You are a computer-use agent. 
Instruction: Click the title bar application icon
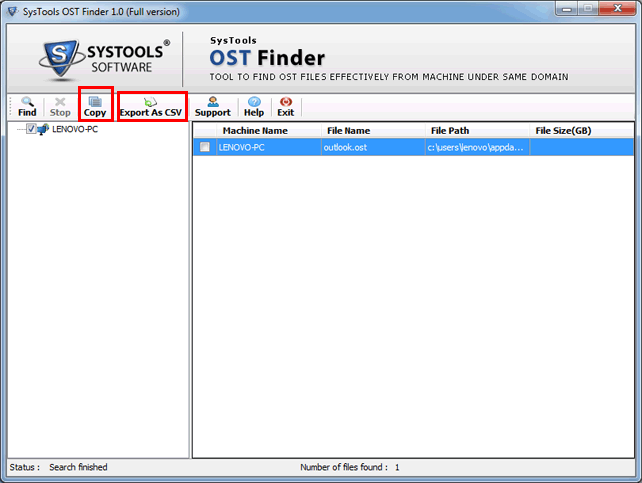13,11
